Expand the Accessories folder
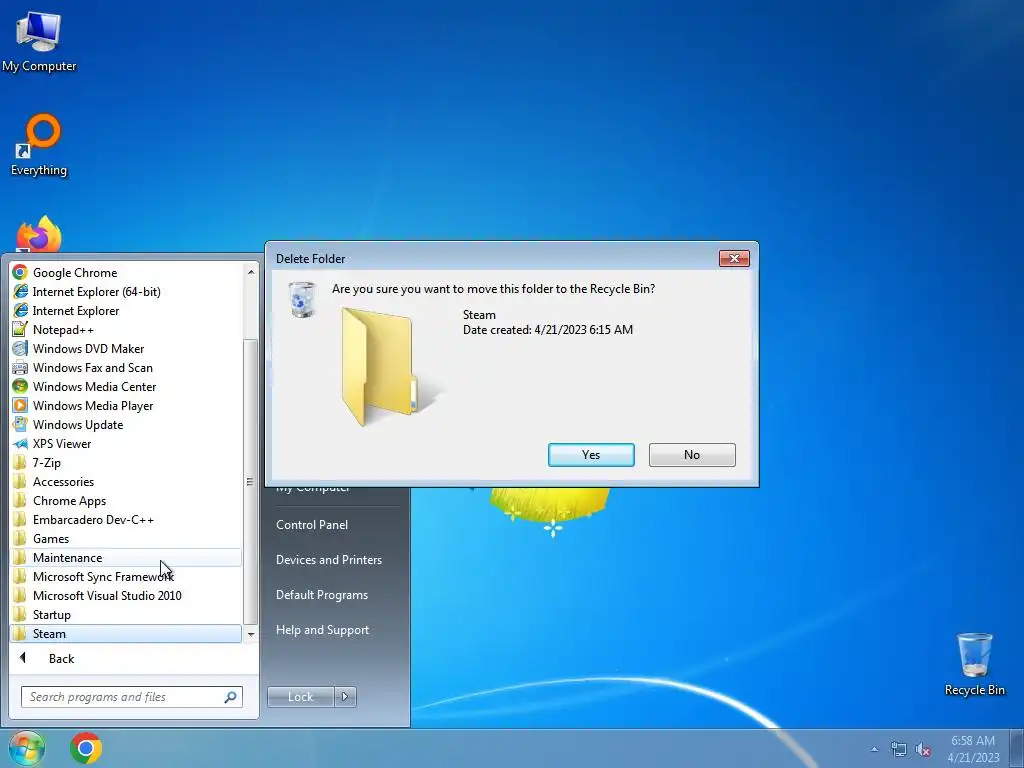 click(x=125, y=481)
